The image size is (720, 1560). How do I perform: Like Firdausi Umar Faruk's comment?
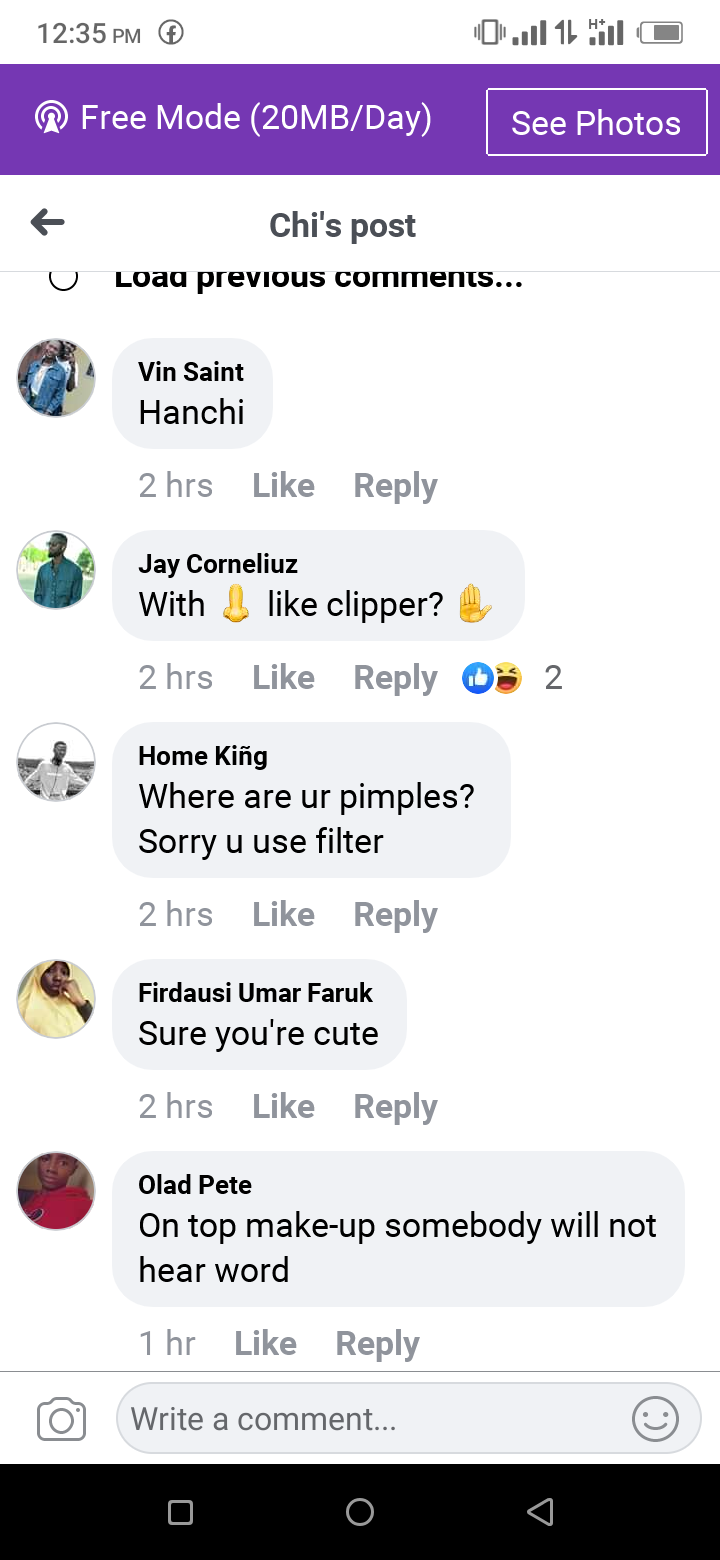click(283, 1107)
